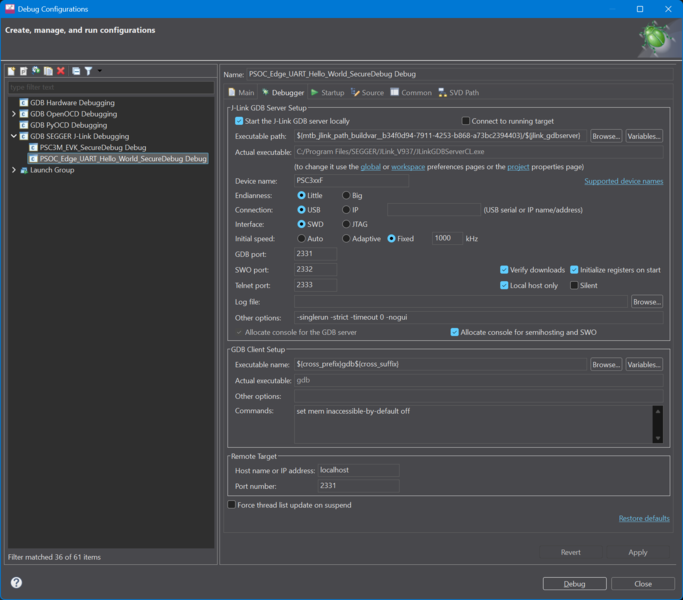Image resolution: width=683 pixels, height=600 pixels.
Task: Toggle Start the J-Link GDB server locally
Action: coord(239,121)
